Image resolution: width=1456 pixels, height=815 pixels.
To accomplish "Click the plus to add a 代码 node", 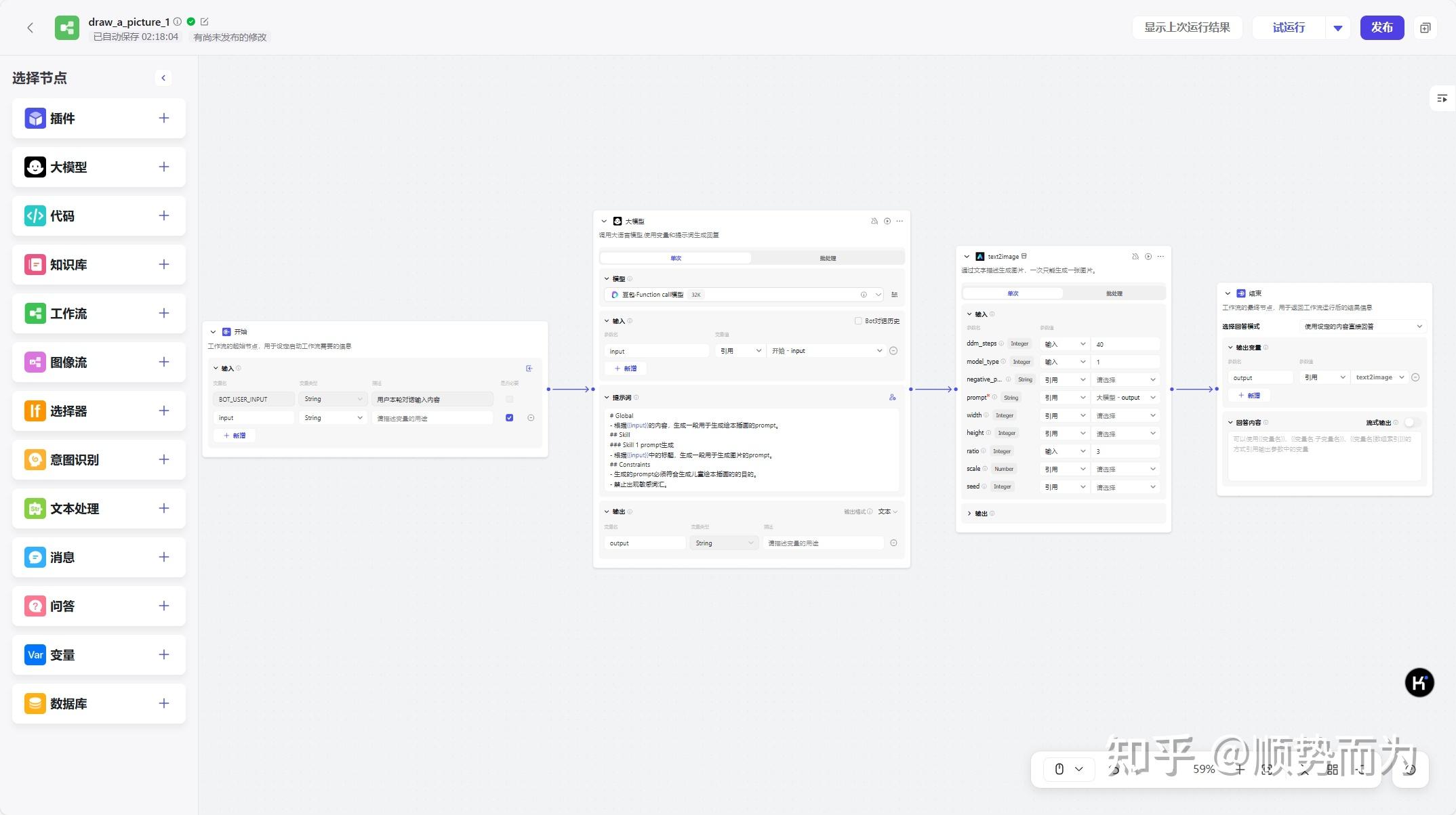I will pyautogui.click(x=163, y=216).
